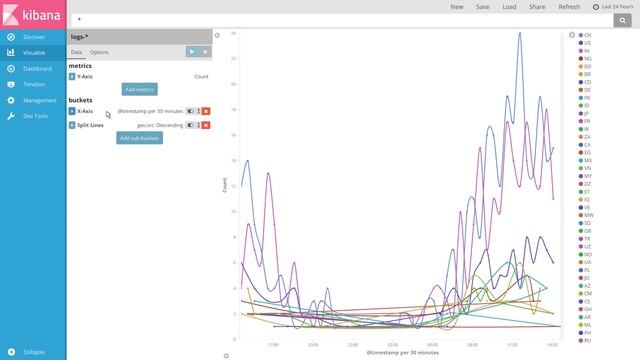Select the GB legend entry
Screen dimensions: 640x360
pos(585,231)
